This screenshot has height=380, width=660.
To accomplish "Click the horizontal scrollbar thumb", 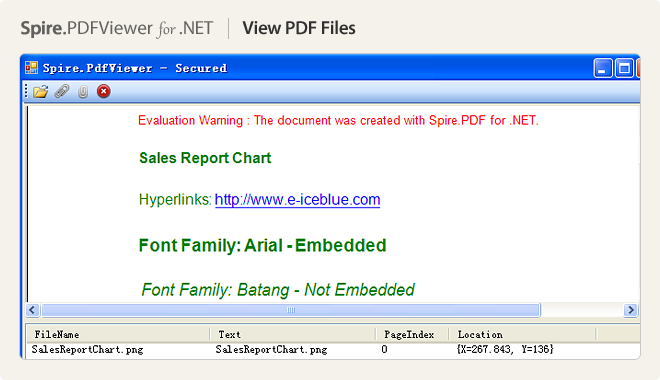I will pos(291,310).
